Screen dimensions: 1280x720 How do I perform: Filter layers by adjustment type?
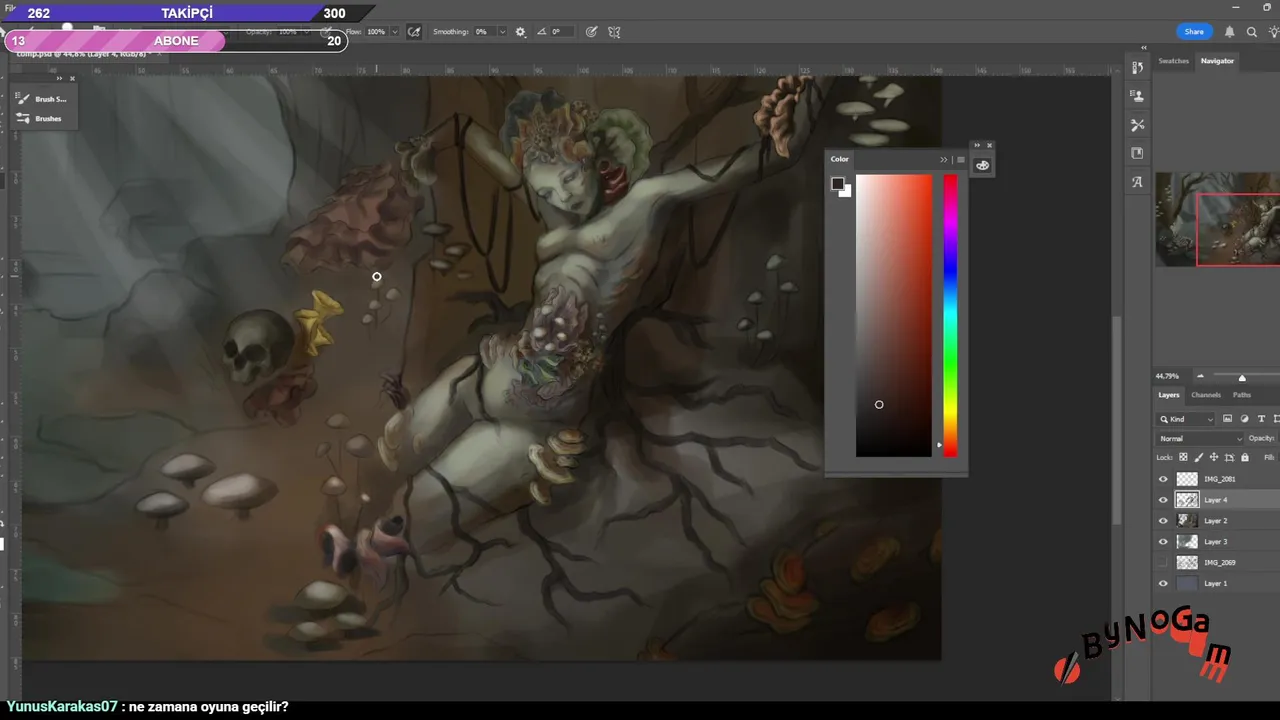point(1244,419)
